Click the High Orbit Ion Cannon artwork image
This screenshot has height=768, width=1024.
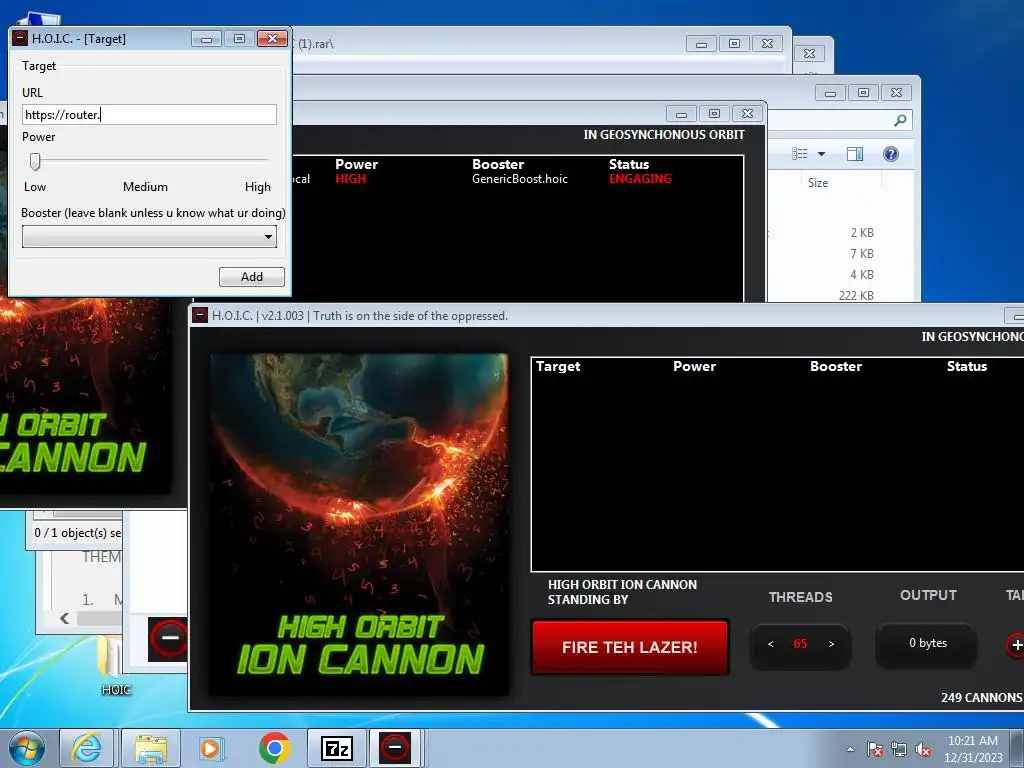(x=359, y=524)
